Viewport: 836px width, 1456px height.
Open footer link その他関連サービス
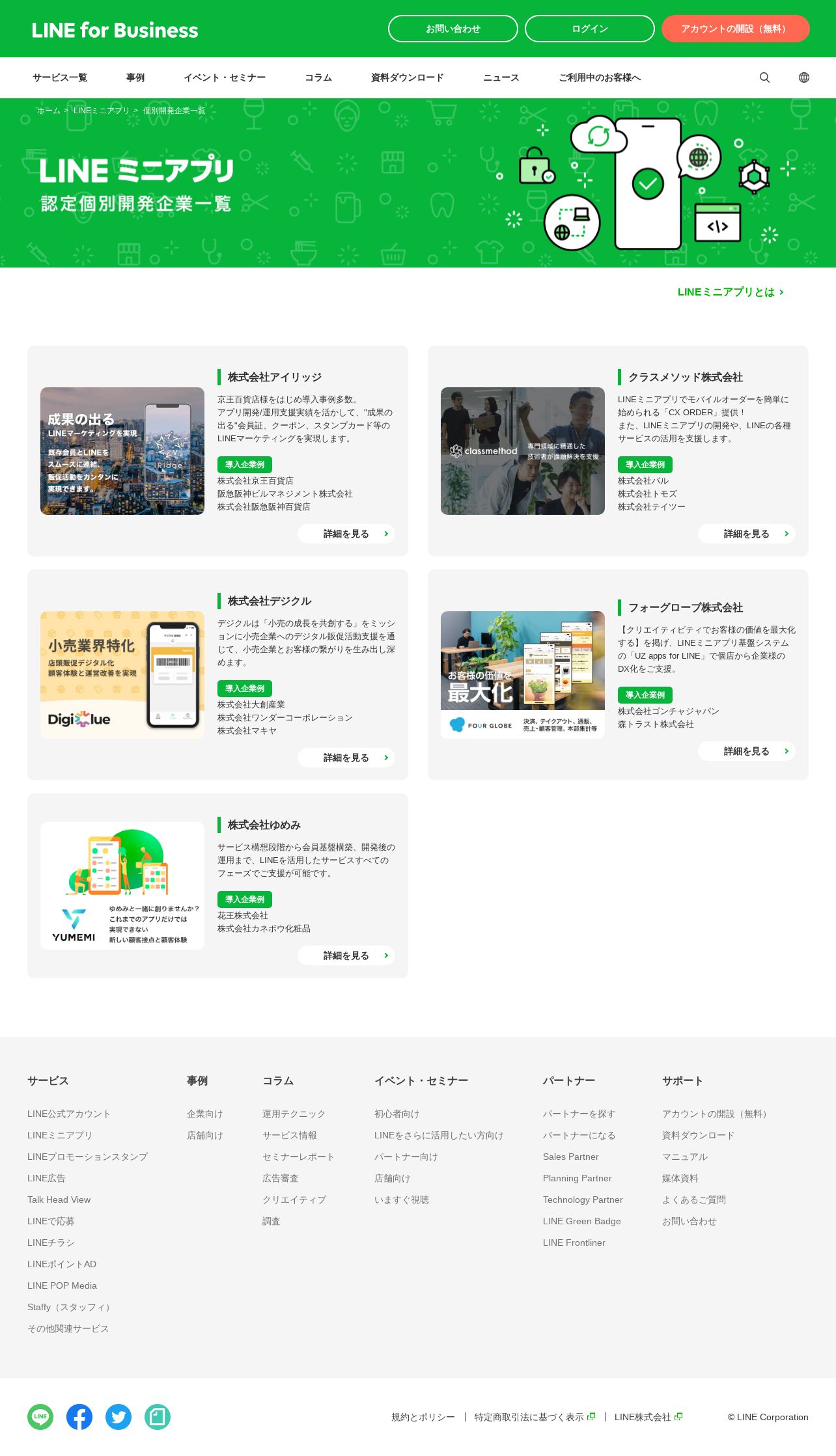68,1328
